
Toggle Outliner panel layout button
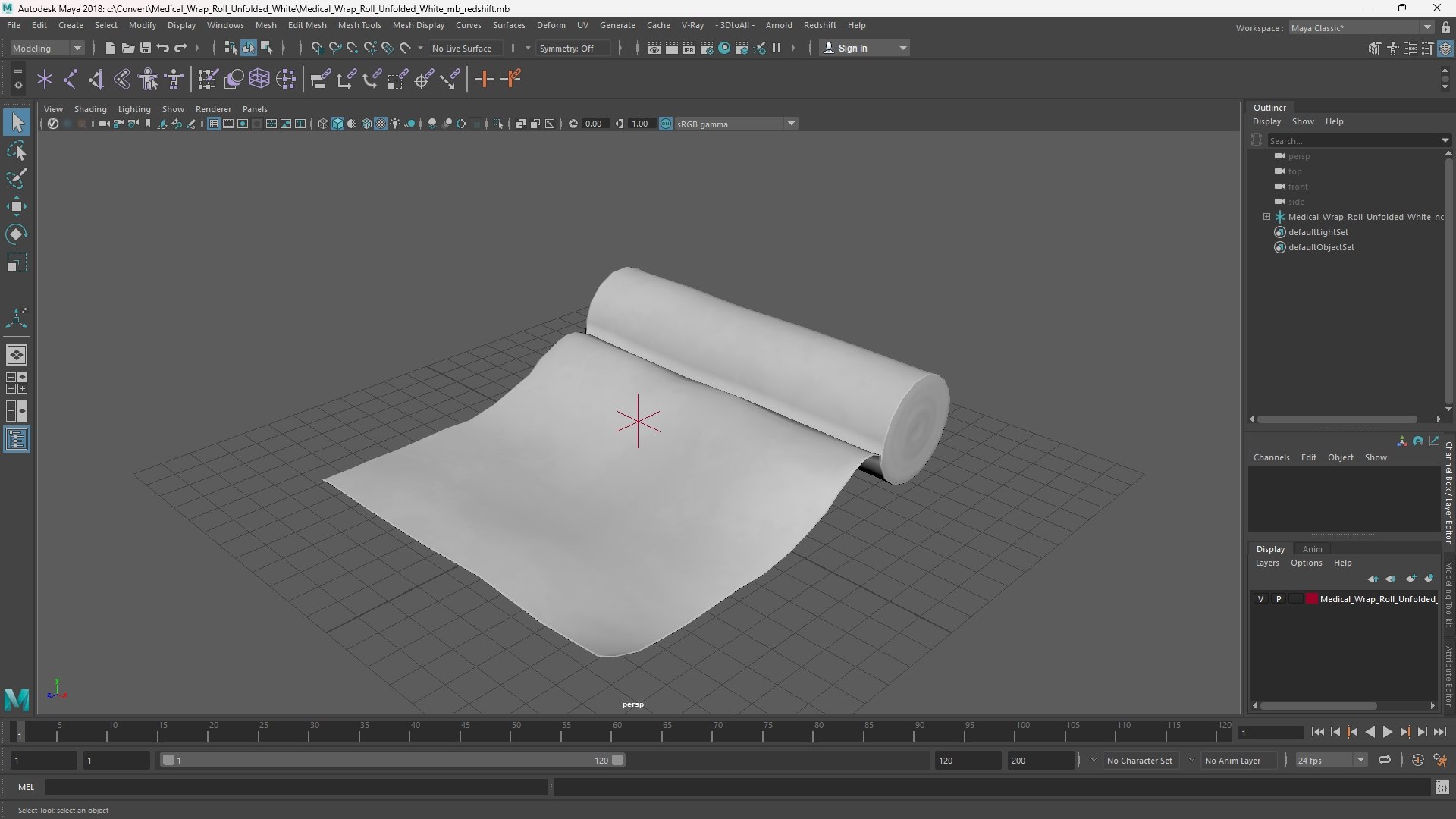[17, 440]
